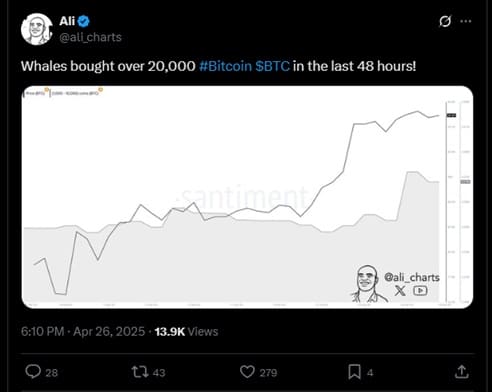
Task: Click the X logo in the chart watermark
Action: point(400,290)
